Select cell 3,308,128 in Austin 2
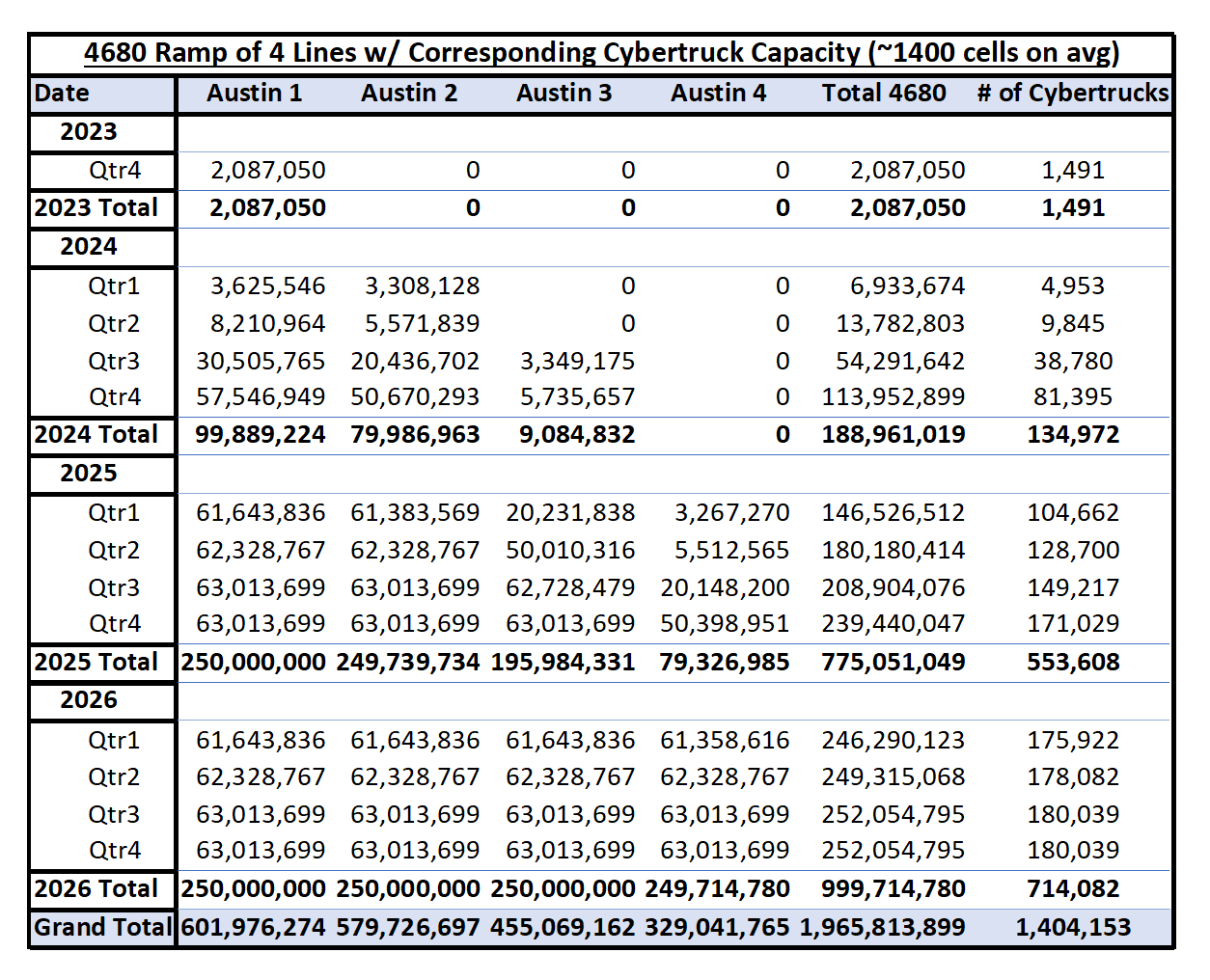Screen dimensions: 1210x980 point(422,286)
